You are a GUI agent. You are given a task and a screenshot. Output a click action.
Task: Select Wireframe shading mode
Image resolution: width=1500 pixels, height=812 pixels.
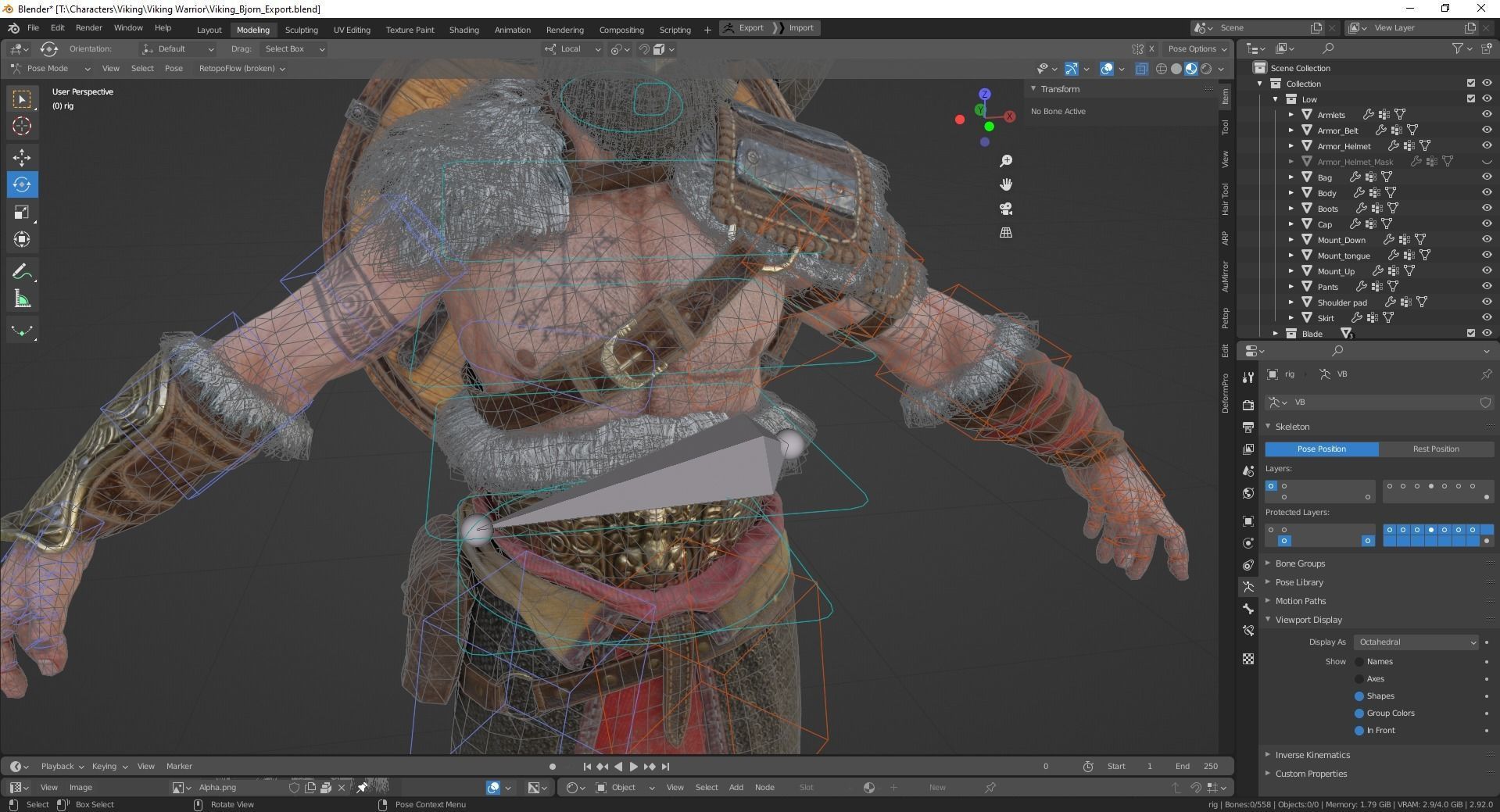(1162, 69)
